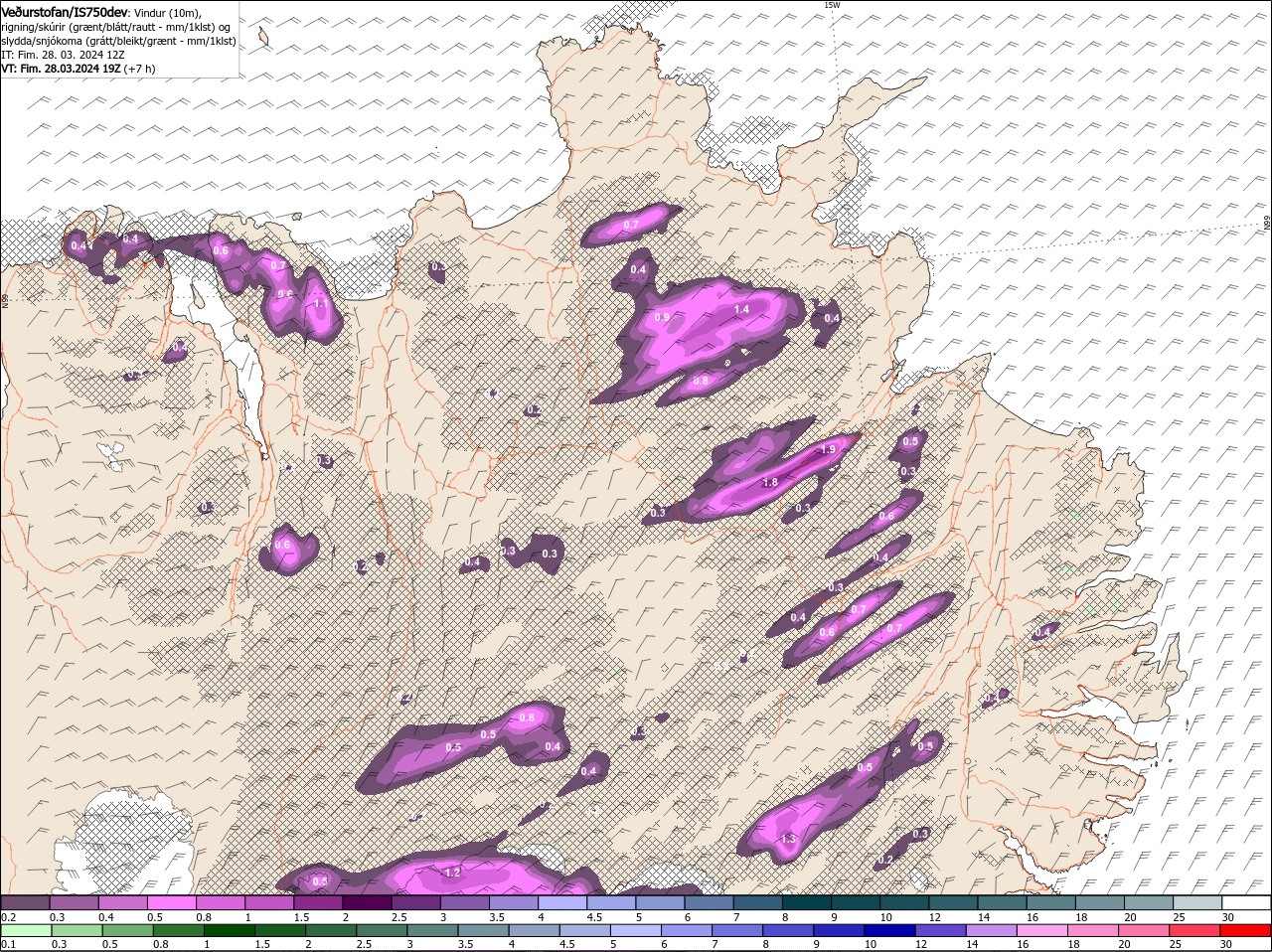
Task: Pick the palest green 0.1 swatch, lower legend
Action: [x=26, y=931]
